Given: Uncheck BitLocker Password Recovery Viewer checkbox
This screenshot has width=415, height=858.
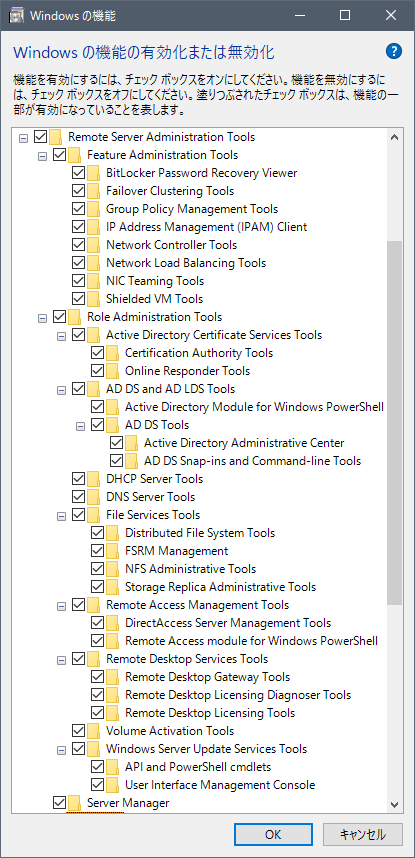Looking at the screenshot, I should pos(79,173).
